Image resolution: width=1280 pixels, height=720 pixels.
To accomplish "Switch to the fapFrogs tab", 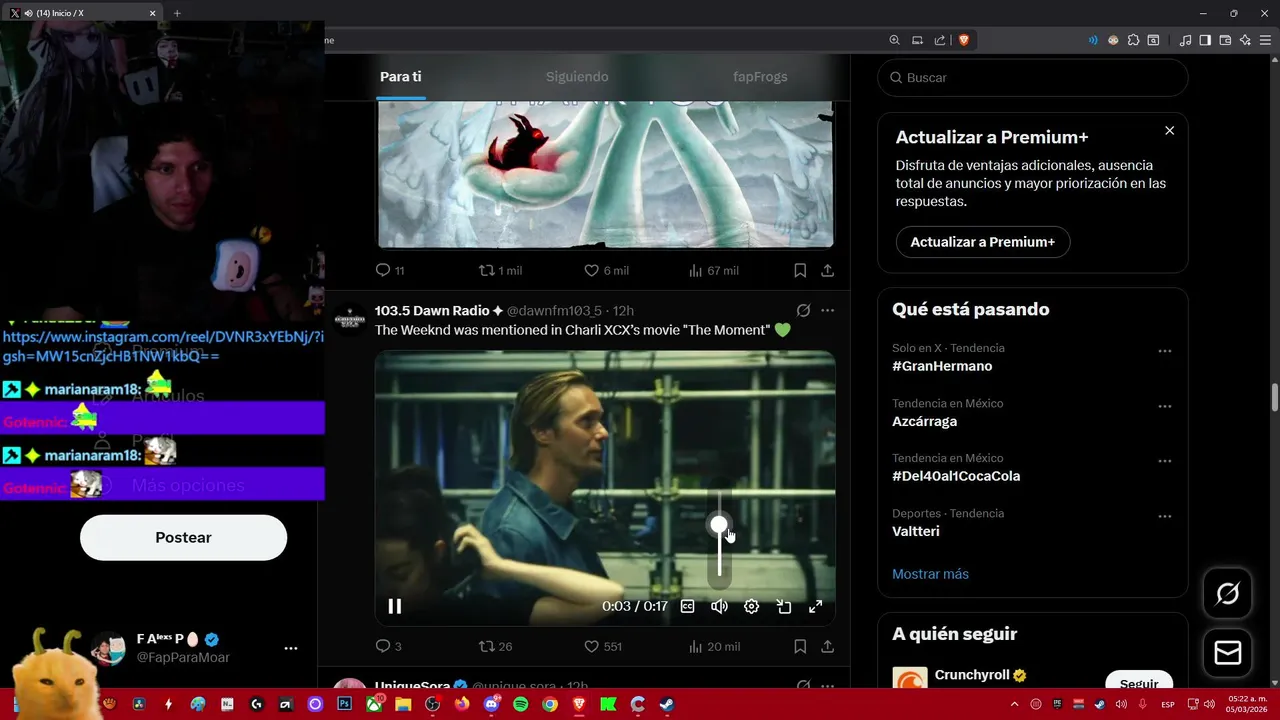I will [x=760, y=77].
